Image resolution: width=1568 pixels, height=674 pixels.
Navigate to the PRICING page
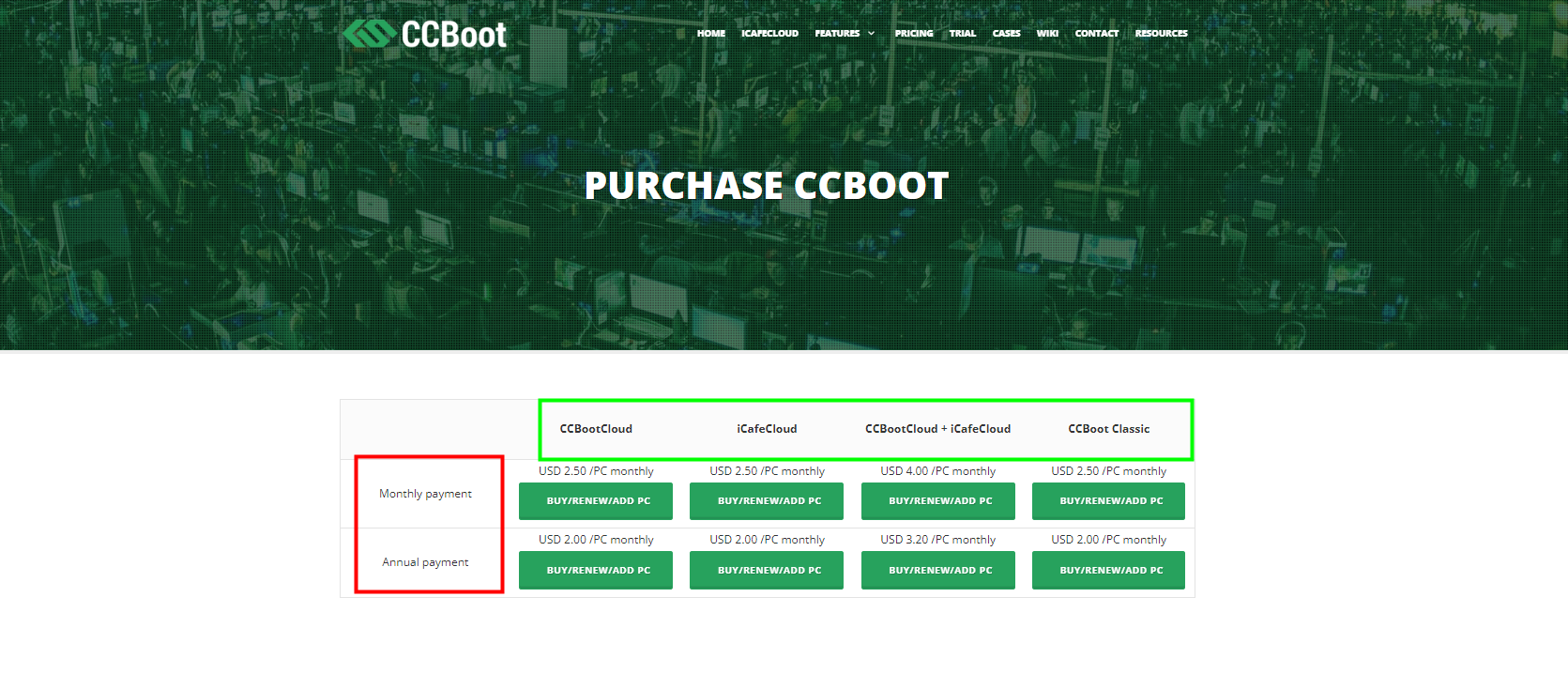(x=914, y=34)
